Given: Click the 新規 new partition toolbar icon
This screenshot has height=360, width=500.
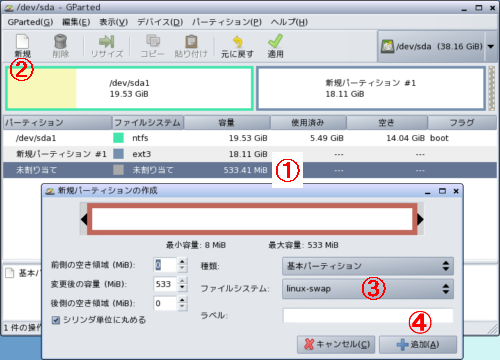Looking at the screenshot, I should point(23,42).
